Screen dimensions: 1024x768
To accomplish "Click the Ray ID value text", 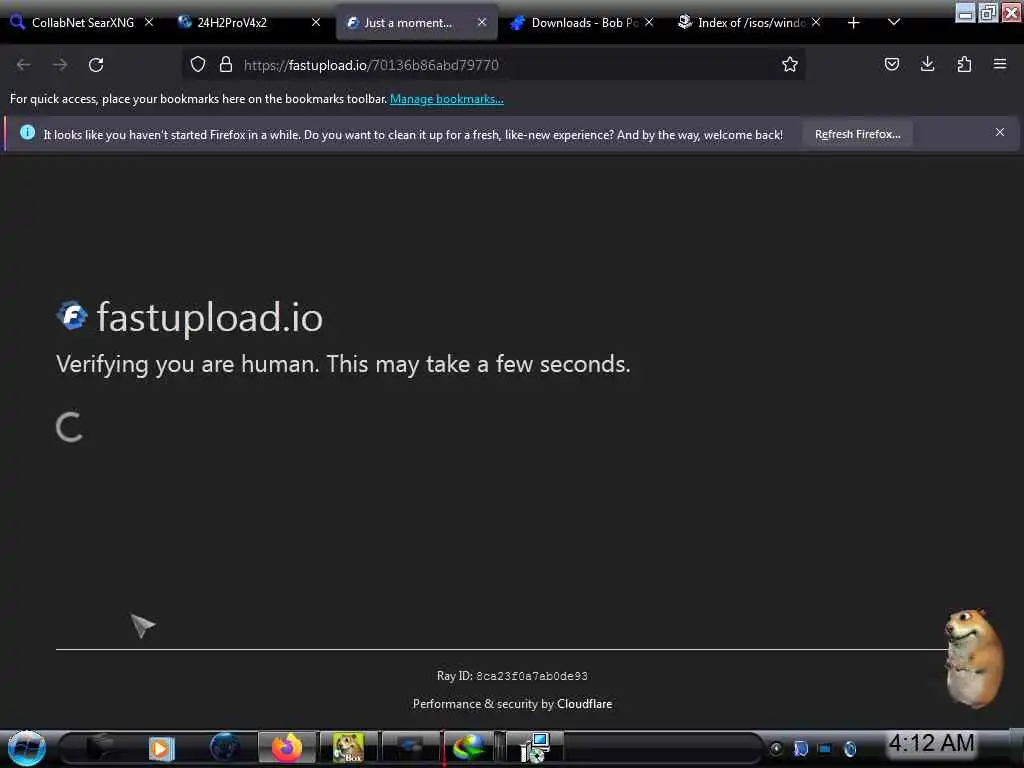I will 532,676.
